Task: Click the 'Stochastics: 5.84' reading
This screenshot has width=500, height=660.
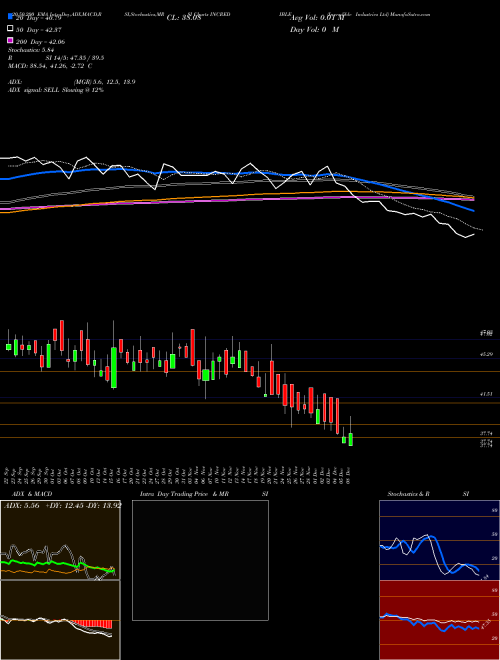Action: click(x=32, y=50)
